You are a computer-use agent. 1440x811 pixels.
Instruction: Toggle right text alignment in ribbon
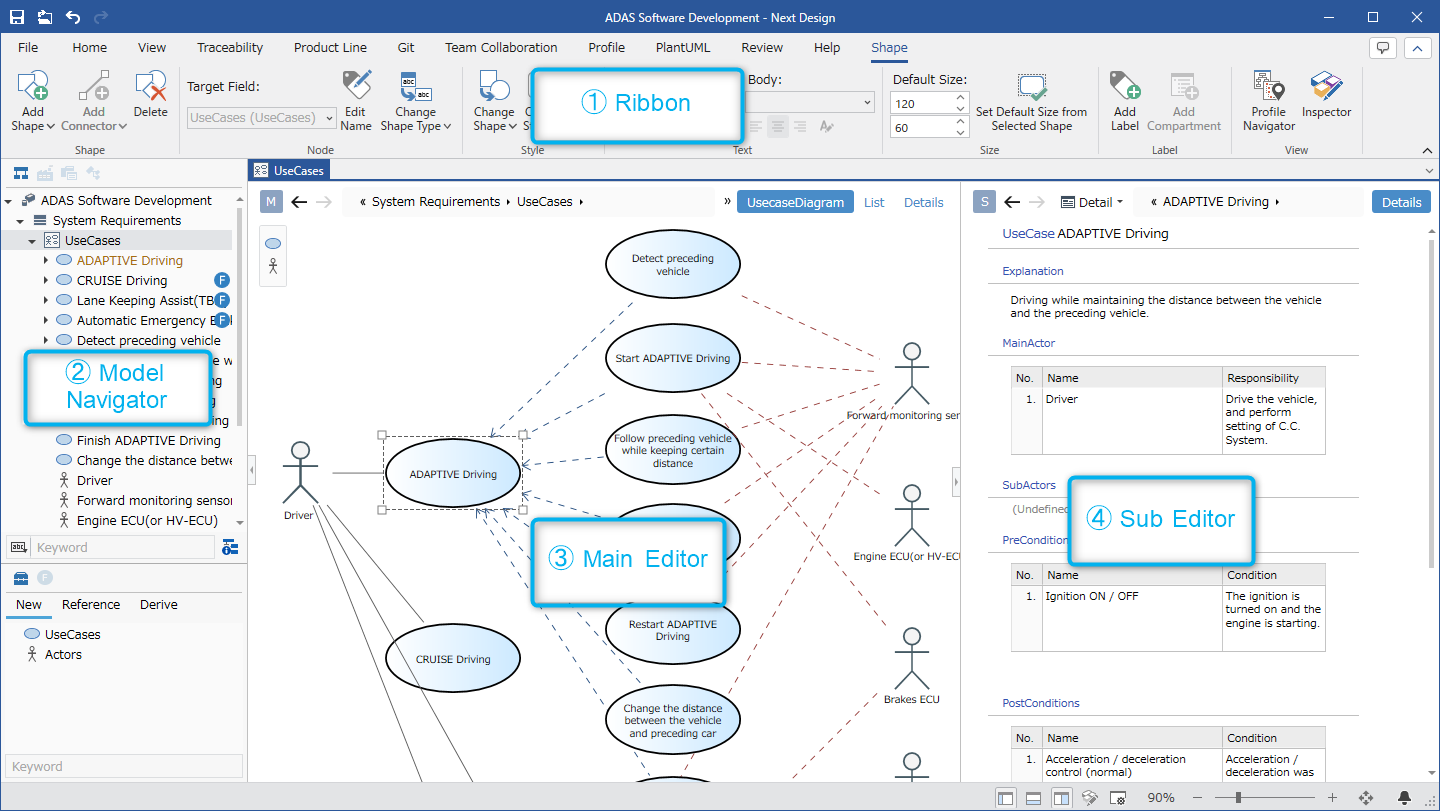coord(799,127)
